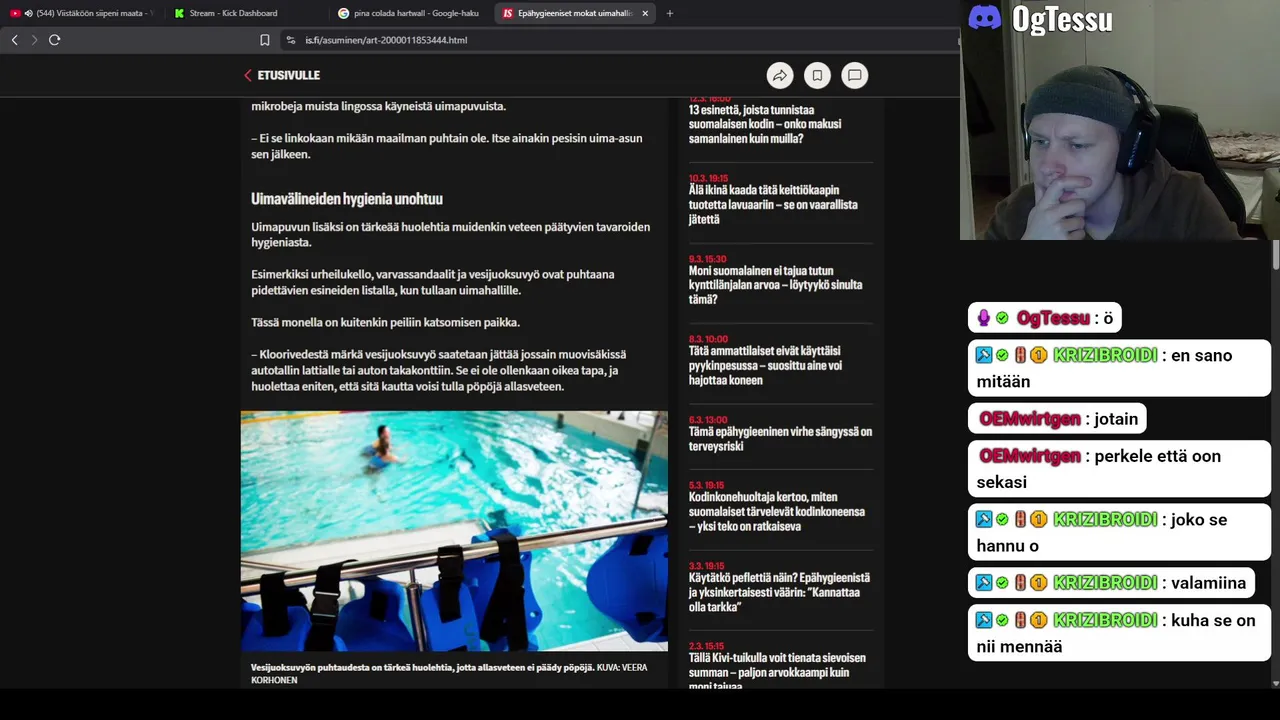Click the bookmark icon in address bar
The width and height of the screenshot is (1280, 720).
[x=264, y=40]
